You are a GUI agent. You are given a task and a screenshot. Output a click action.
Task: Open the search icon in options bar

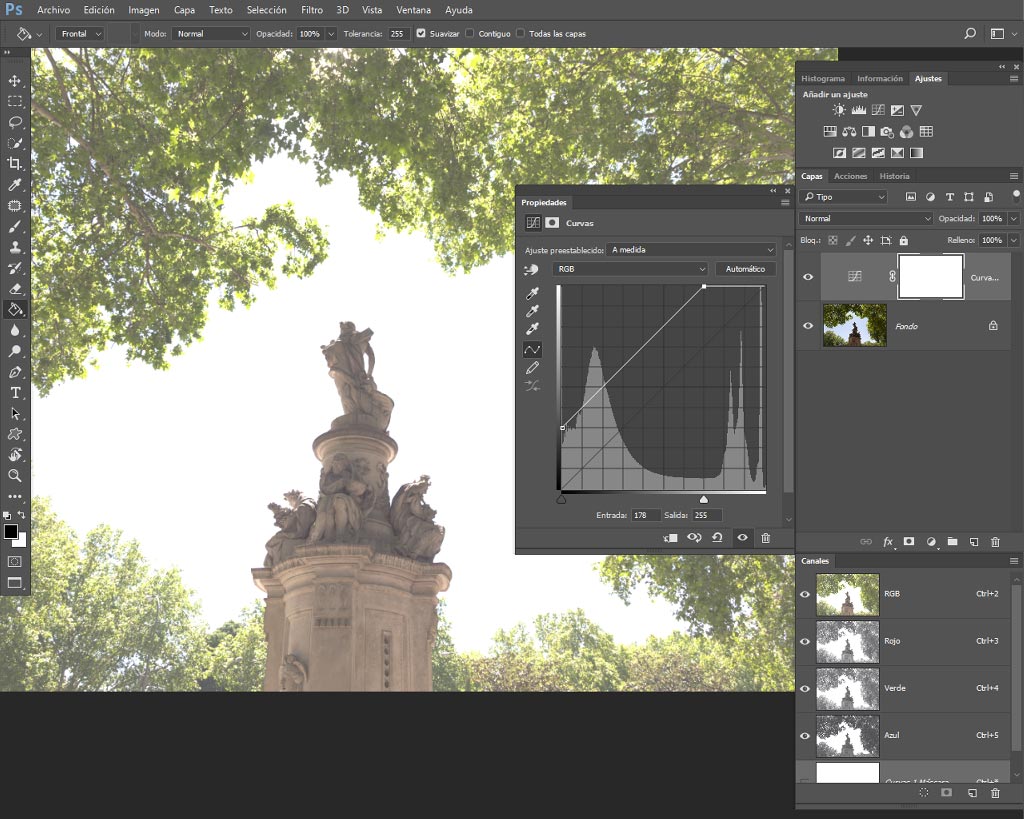(x=970, y=33)
